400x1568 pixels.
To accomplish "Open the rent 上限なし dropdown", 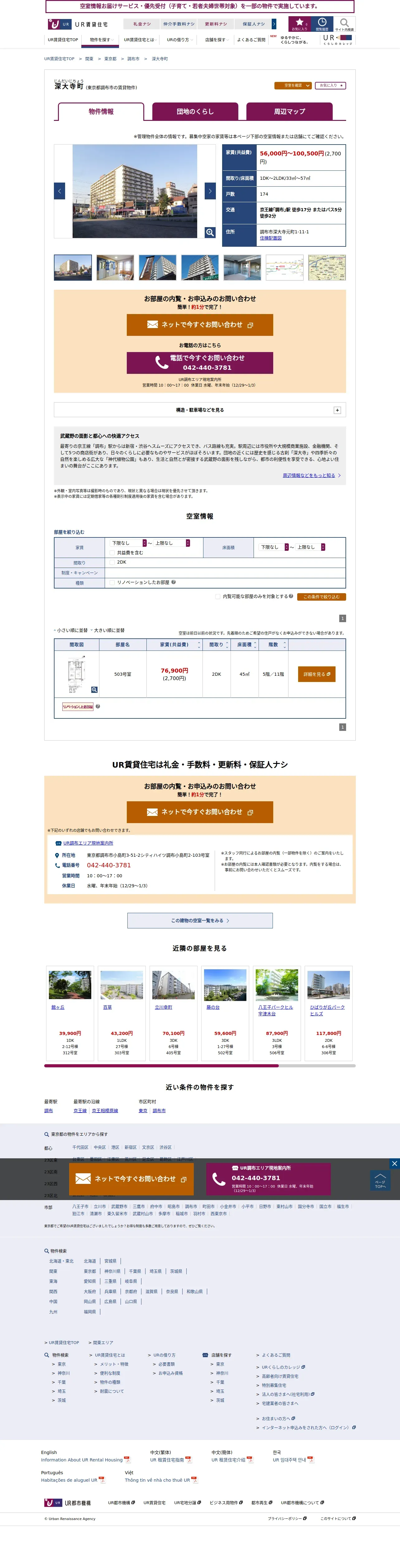I will tap(172, 543).
